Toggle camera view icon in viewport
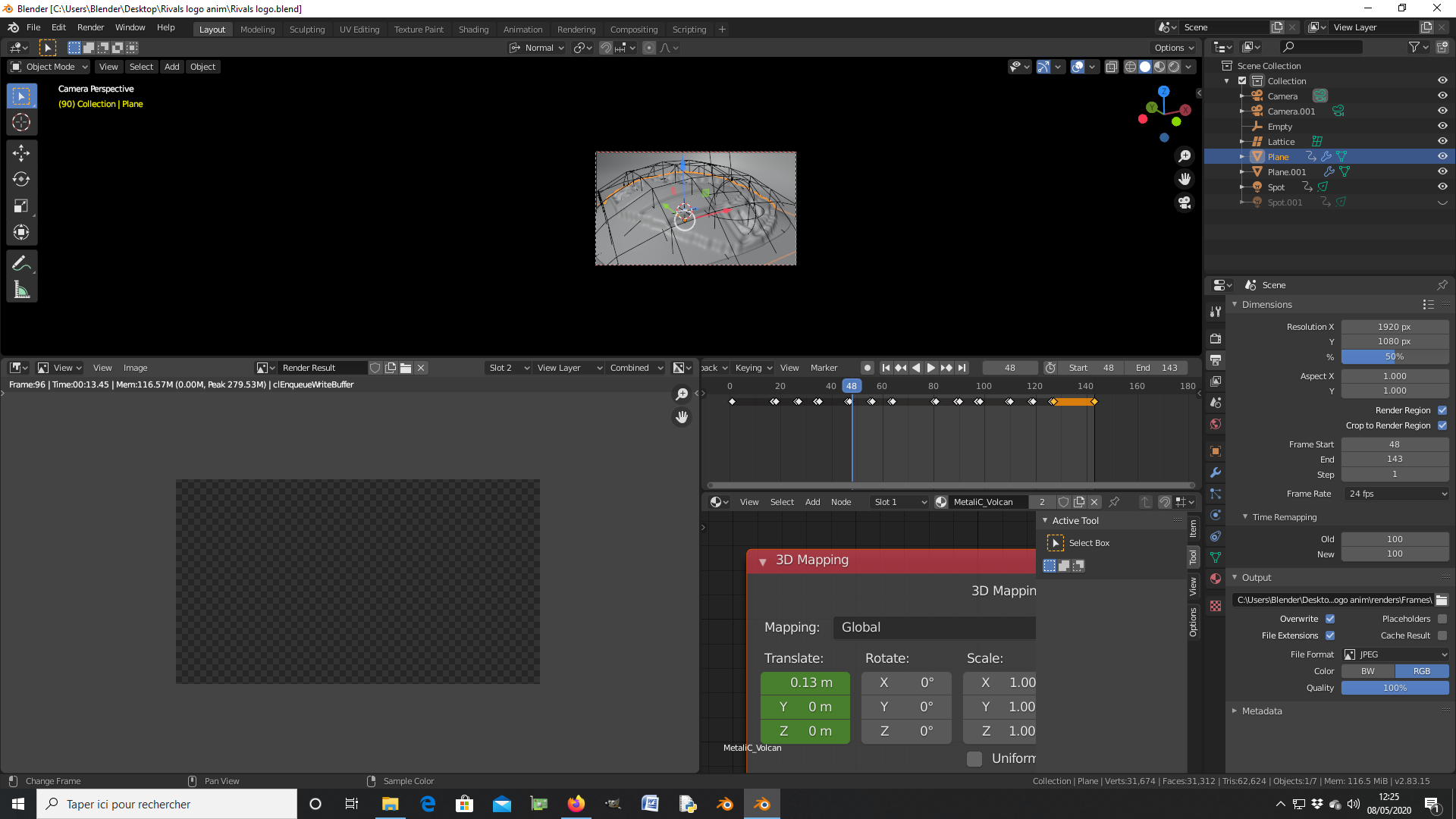The height and width of the screenshot is (819, 1456). point(1185,202)
